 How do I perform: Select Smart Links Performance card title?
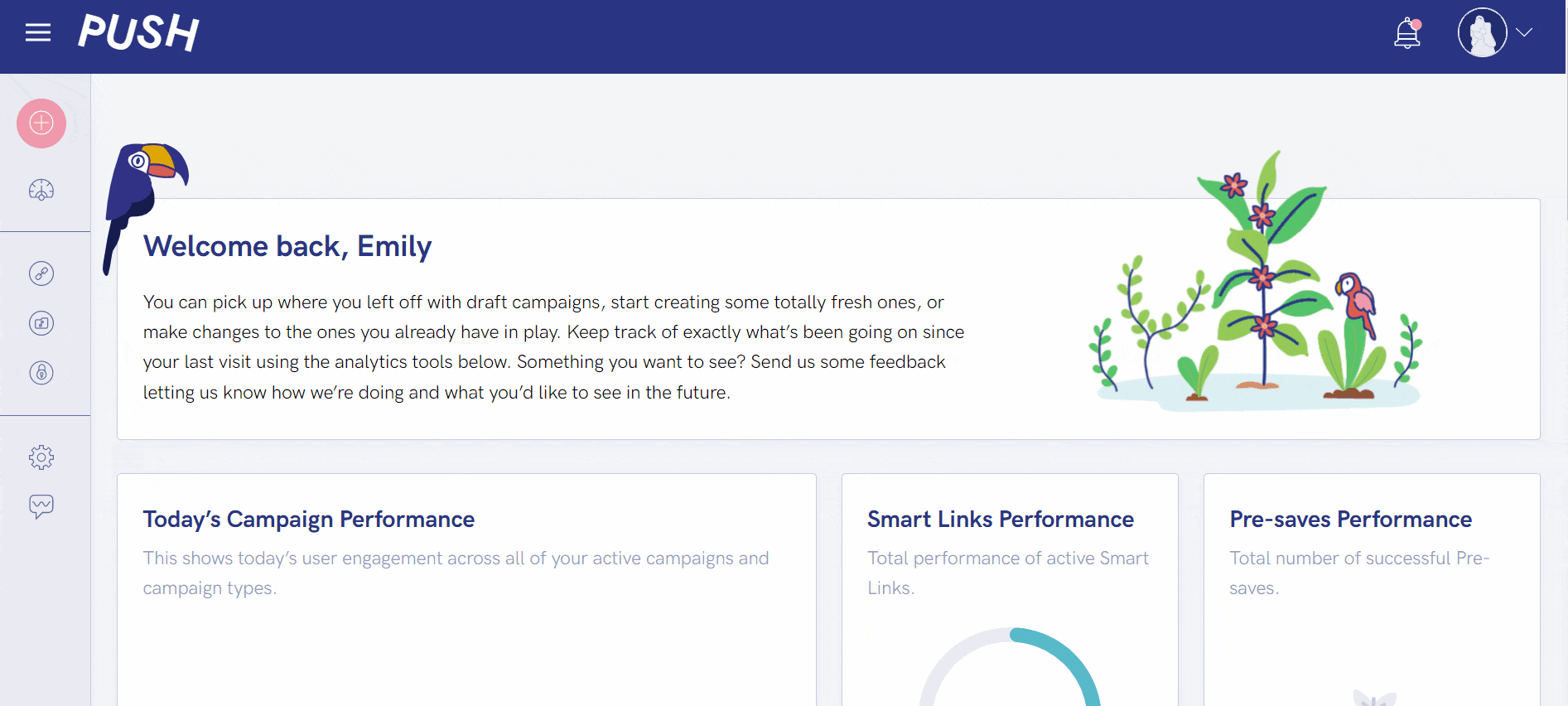coord(1001,520)
